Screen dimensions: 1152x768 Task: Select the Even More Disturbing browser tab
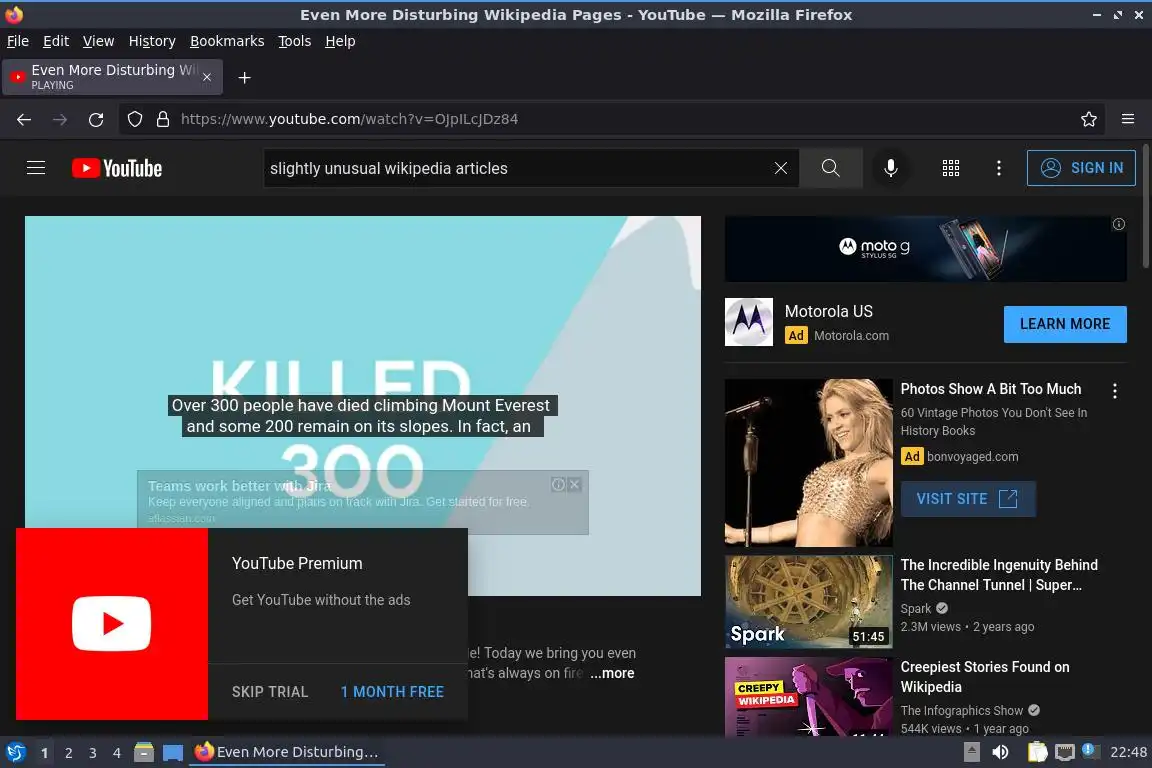click(110, 77)
